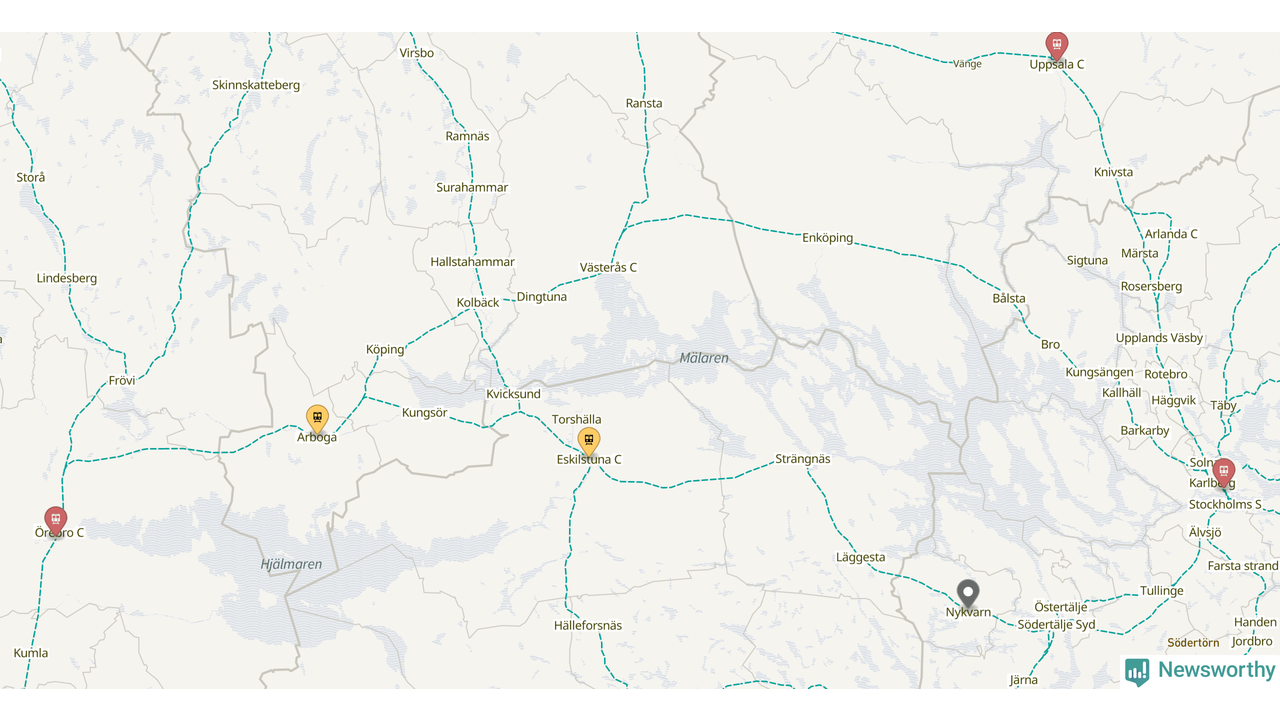Click the Hjälmaren lake label
Screen dimensions: 1280x720
click(292, 565)
